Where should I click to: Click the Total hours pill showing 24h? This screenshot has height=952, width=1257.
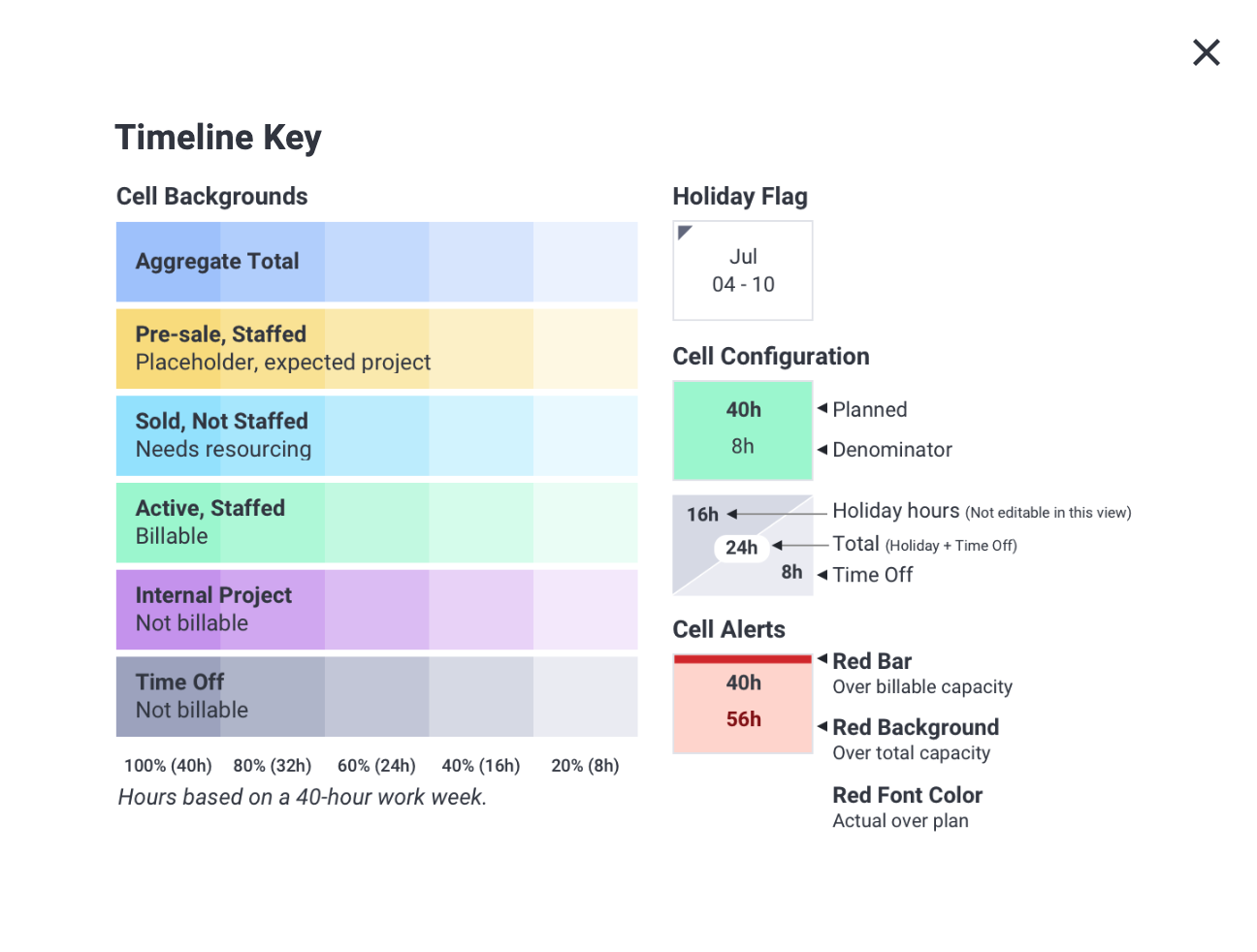(741, 548)
